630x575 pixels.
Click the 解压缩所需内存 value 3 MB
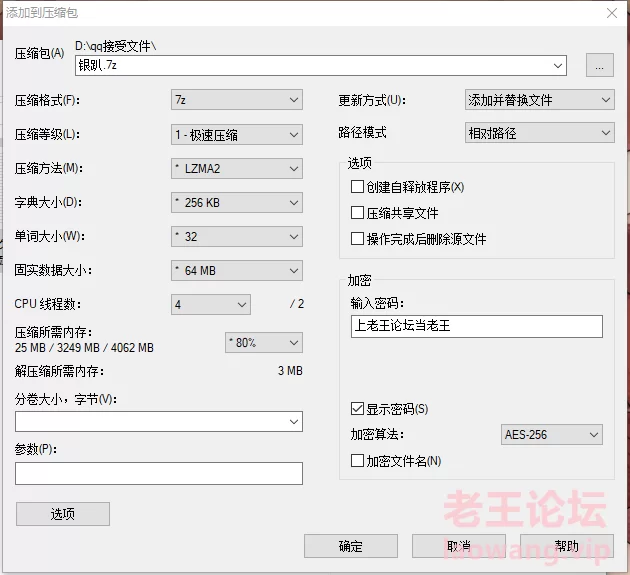pos(290,370)
